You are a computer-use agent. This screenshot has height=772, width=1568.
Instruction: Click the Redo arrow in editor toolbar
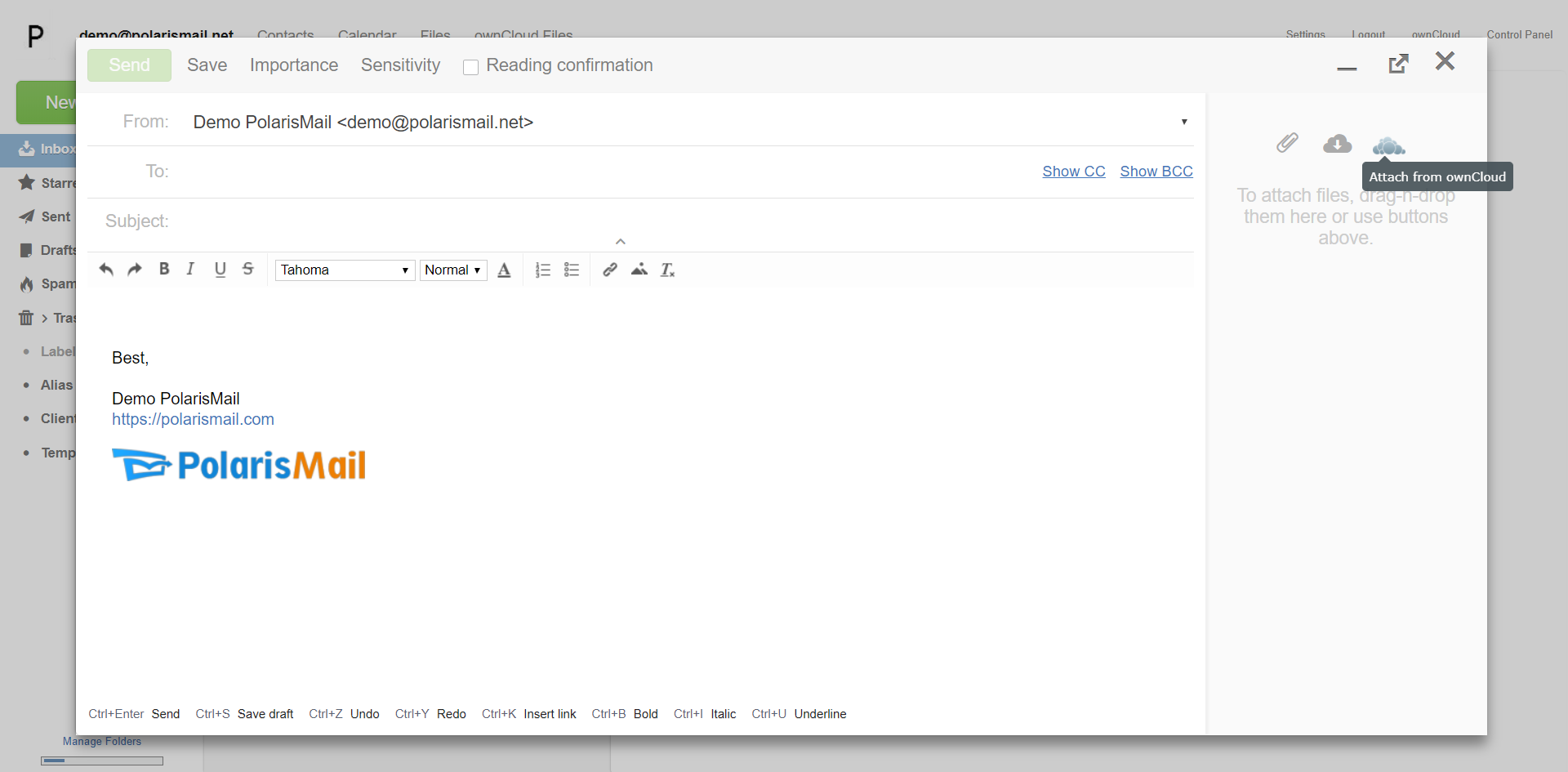[x=135, y=270]
